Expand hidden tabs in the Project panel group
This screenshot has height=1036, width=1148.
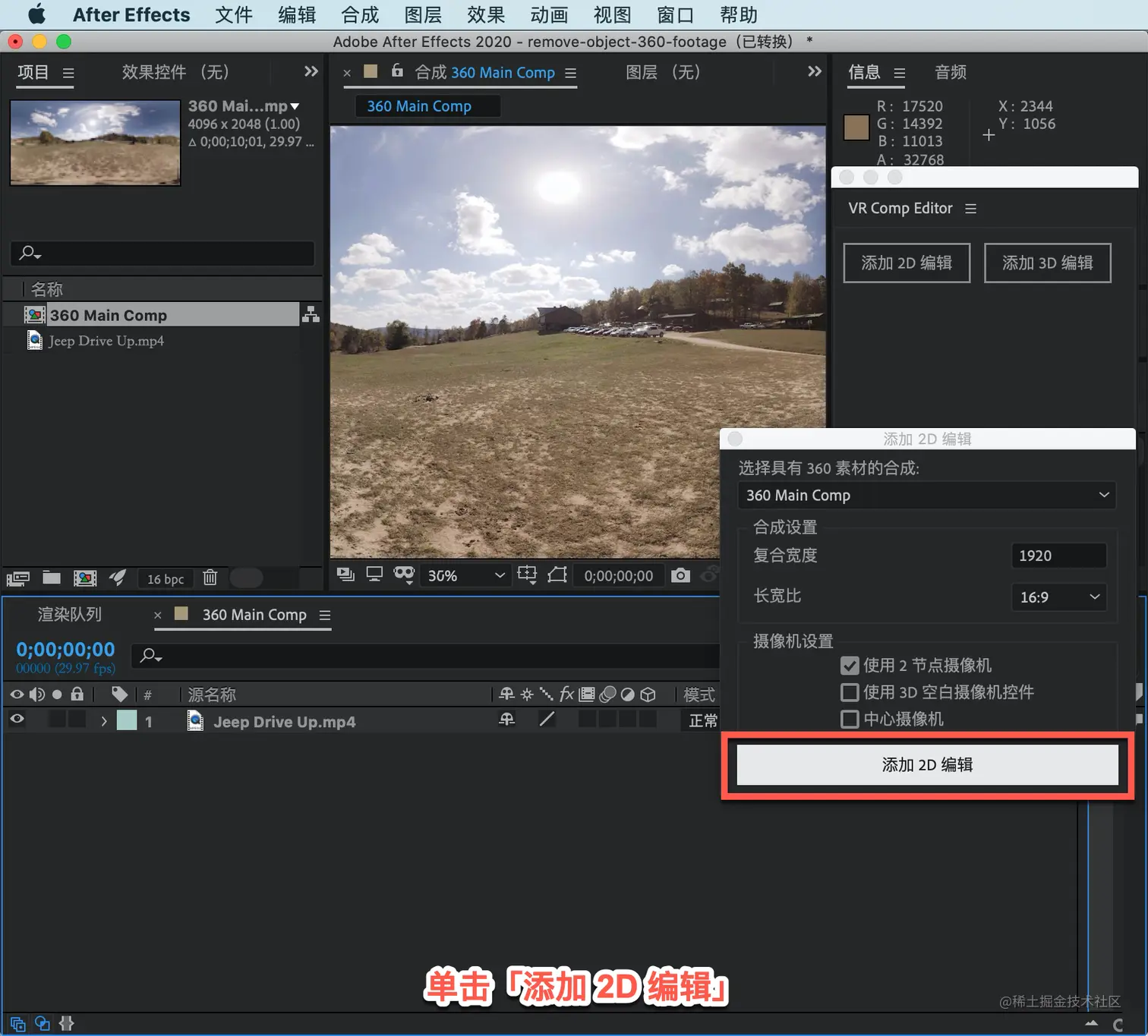click(311, 71)
